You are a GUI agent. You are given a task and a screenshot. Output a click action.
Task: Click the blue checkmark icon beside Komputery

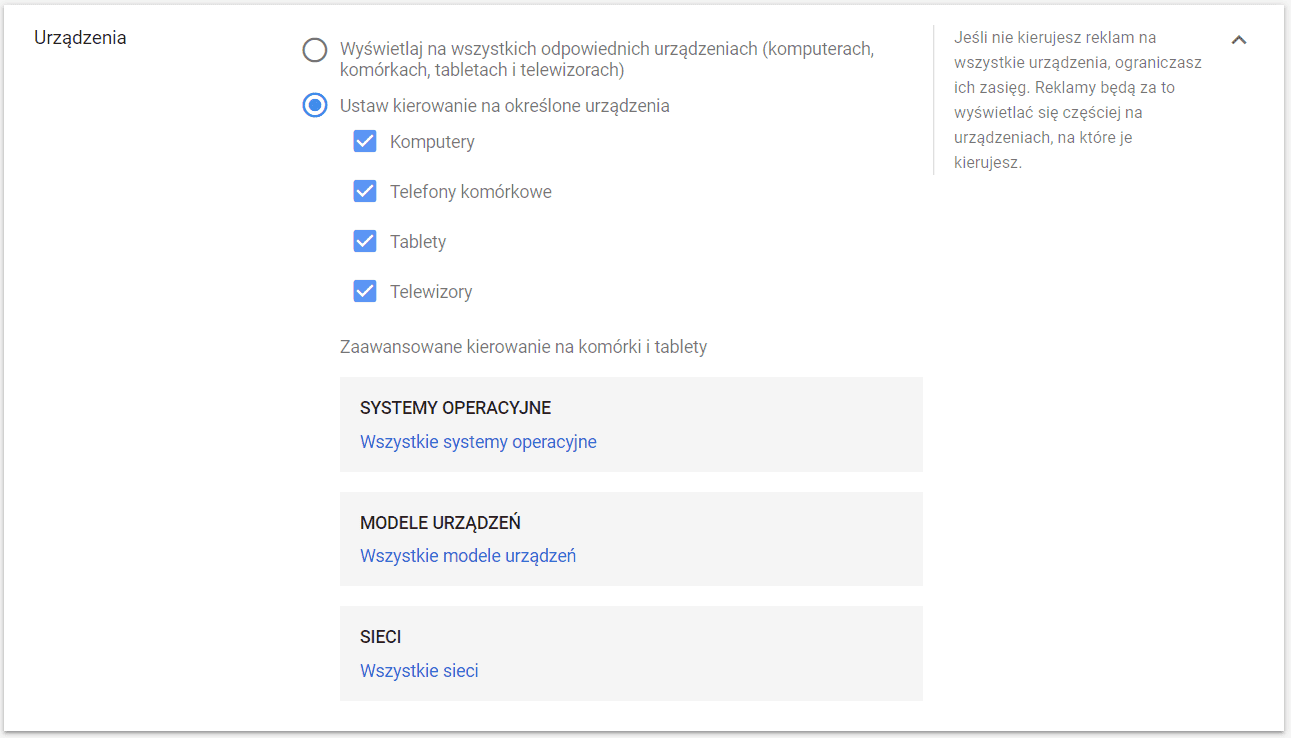(x=365, y=141)
